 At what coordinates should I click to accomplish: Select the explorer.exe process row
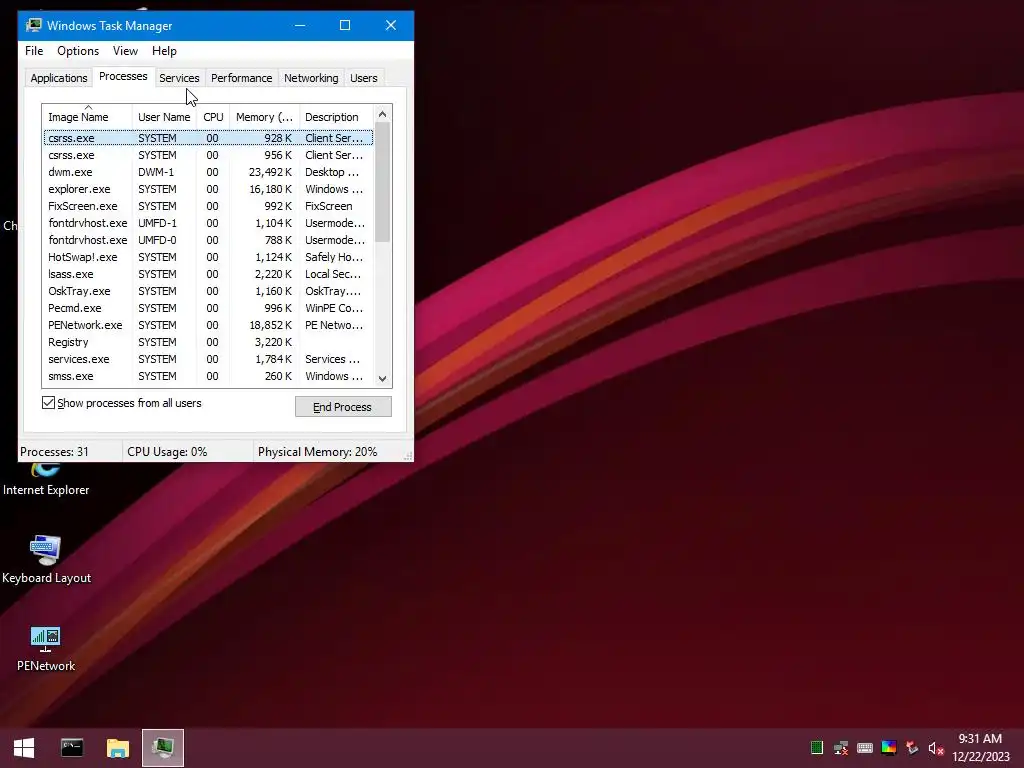(x=208, y=189)
